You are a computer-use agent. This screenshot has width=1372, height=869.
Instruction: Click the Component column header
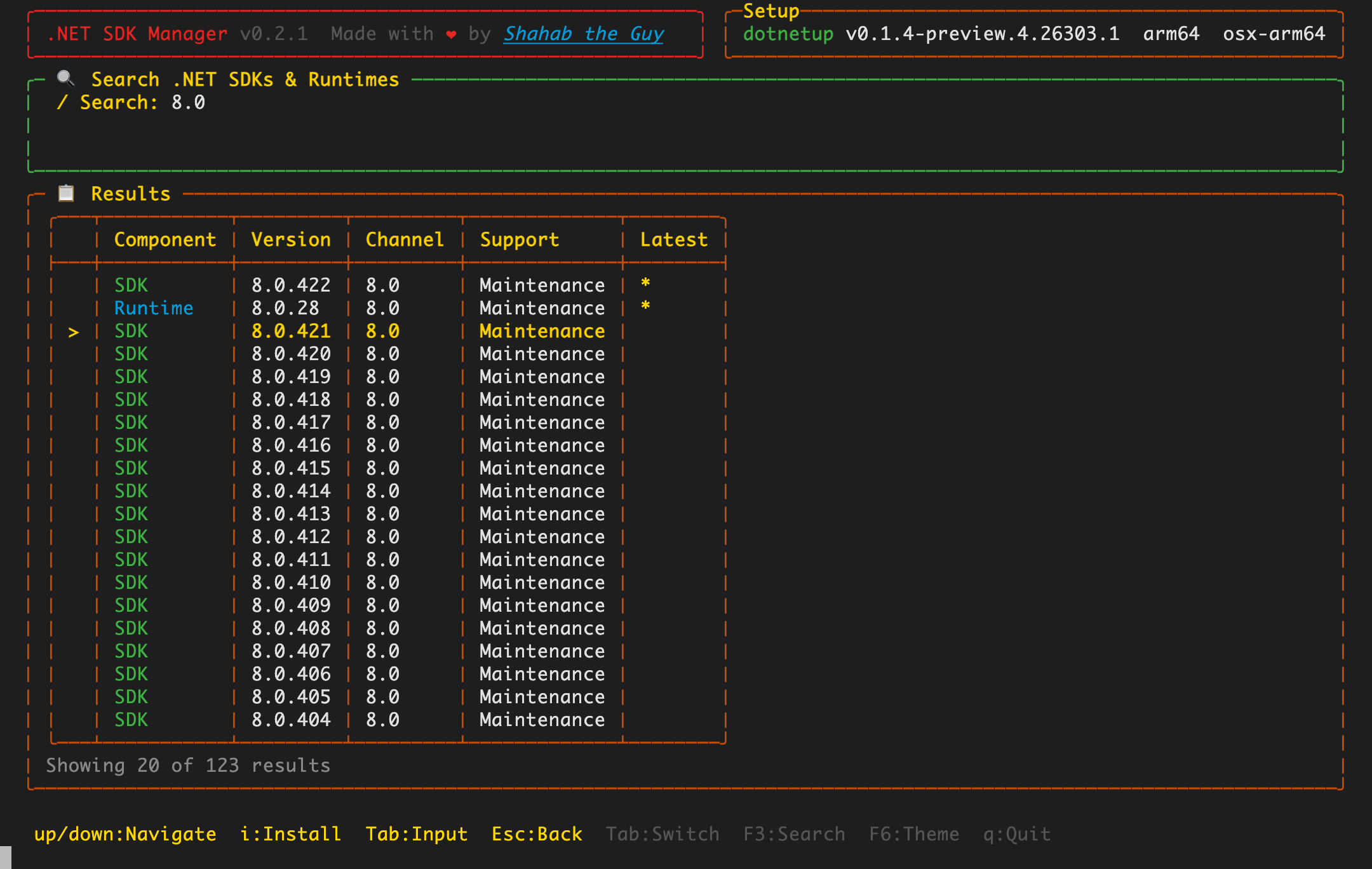pos(165,239)
